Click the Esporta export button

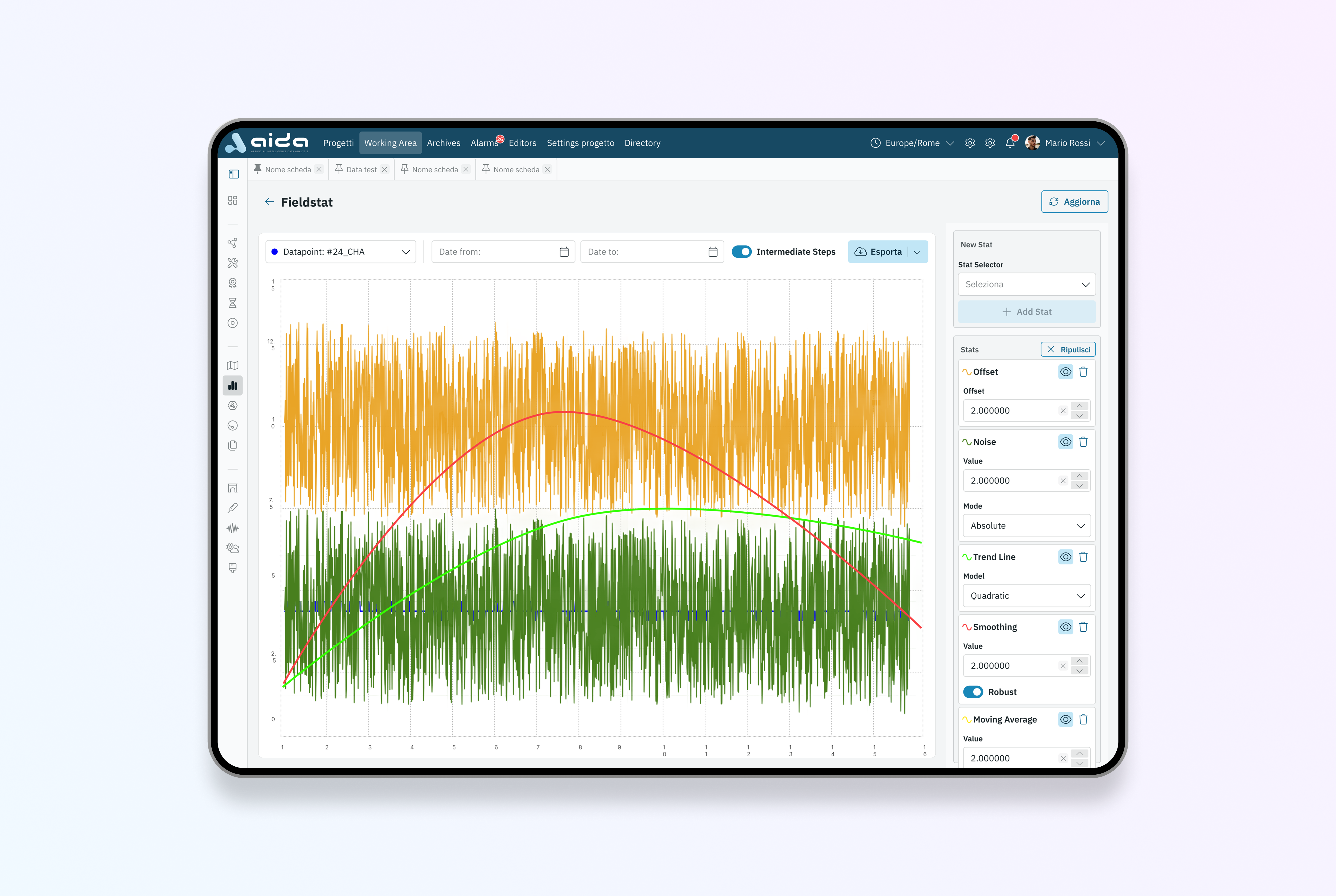click(x=879, y=252)
